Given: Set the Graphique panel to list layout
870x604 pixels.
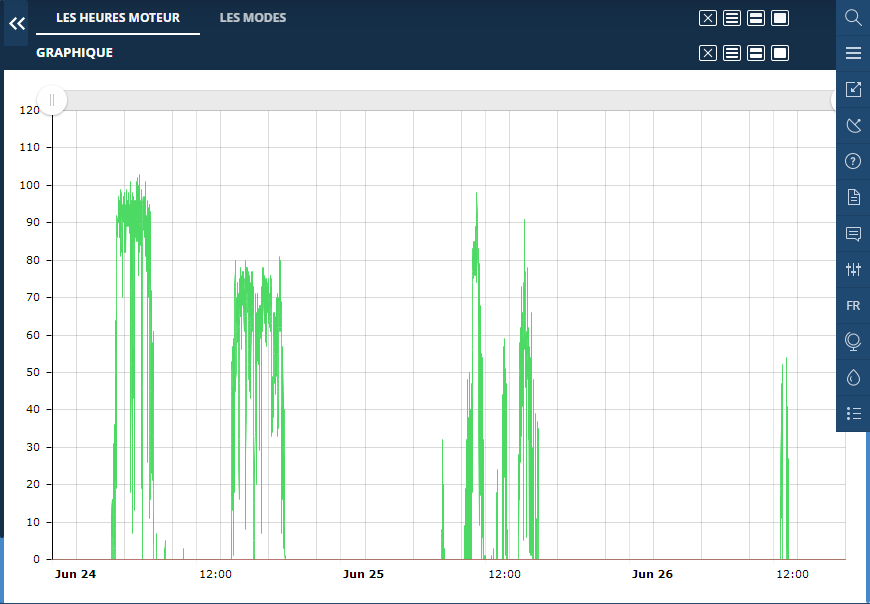Looking at the screenshot, I should (732, 53).
